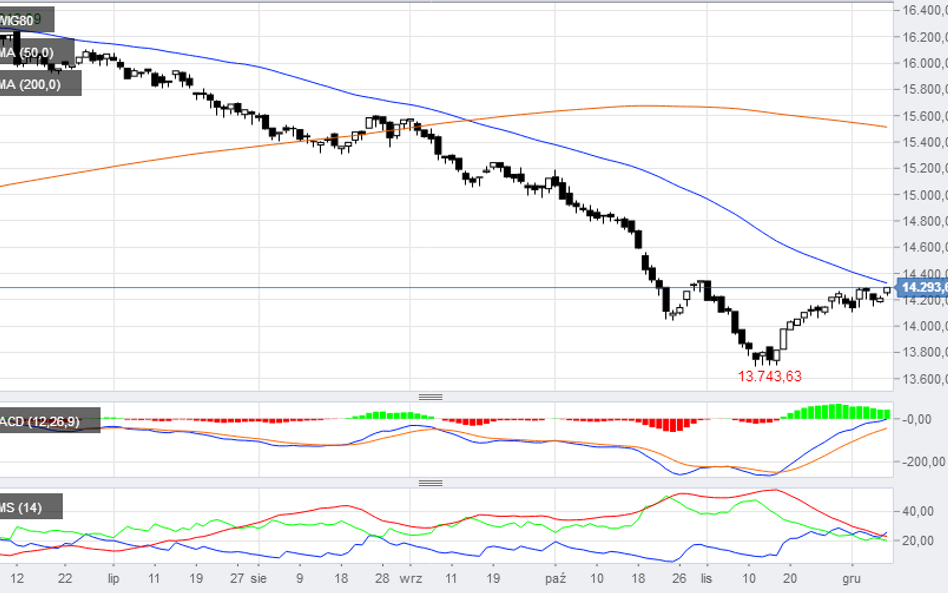Click the 'sie' month label on time axis
Image resolution: width=948 pixels, height=593 pixels.
[x=258, y=579]
